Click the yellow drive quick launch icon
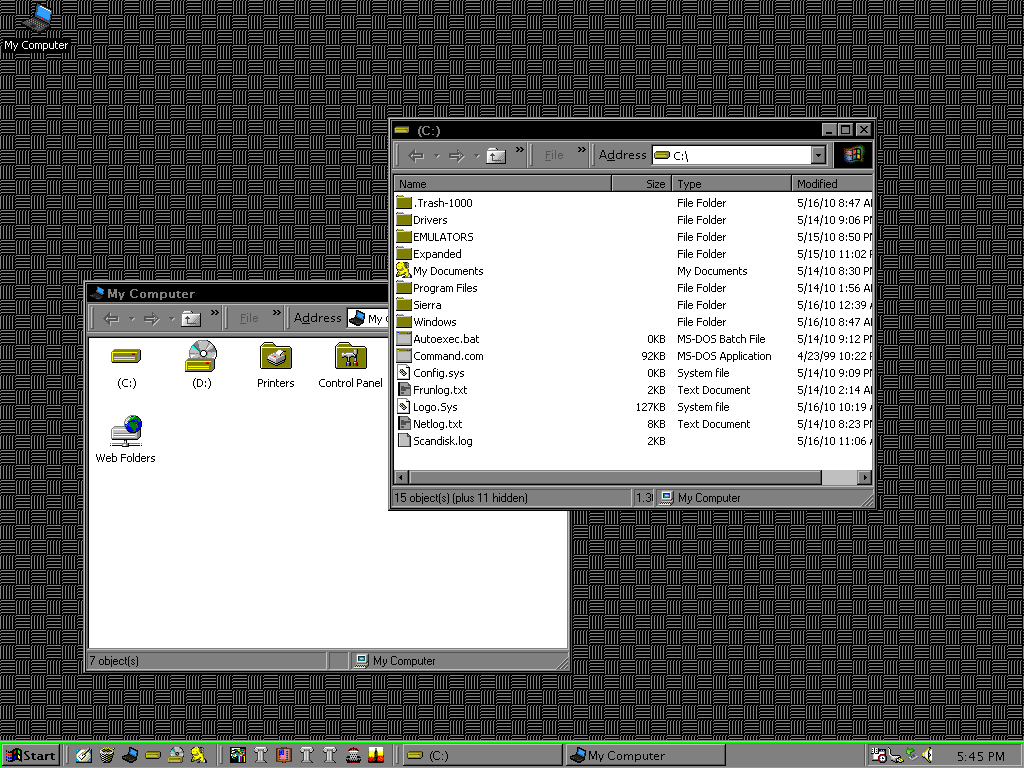This screenshot has height=768, width=1024. [153, 756]
